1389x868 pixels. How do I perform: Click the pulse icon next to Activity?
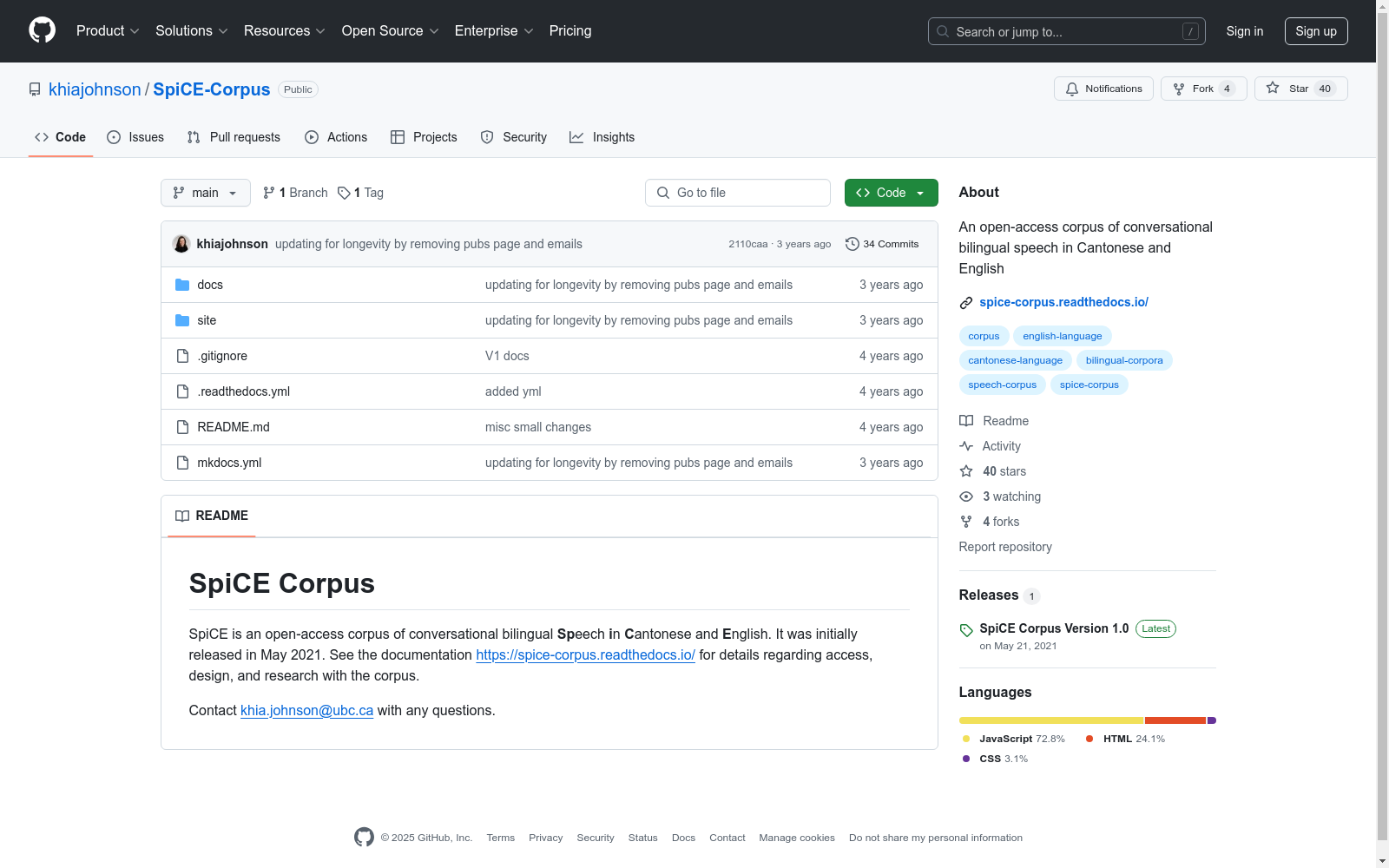tap(966, 446)
